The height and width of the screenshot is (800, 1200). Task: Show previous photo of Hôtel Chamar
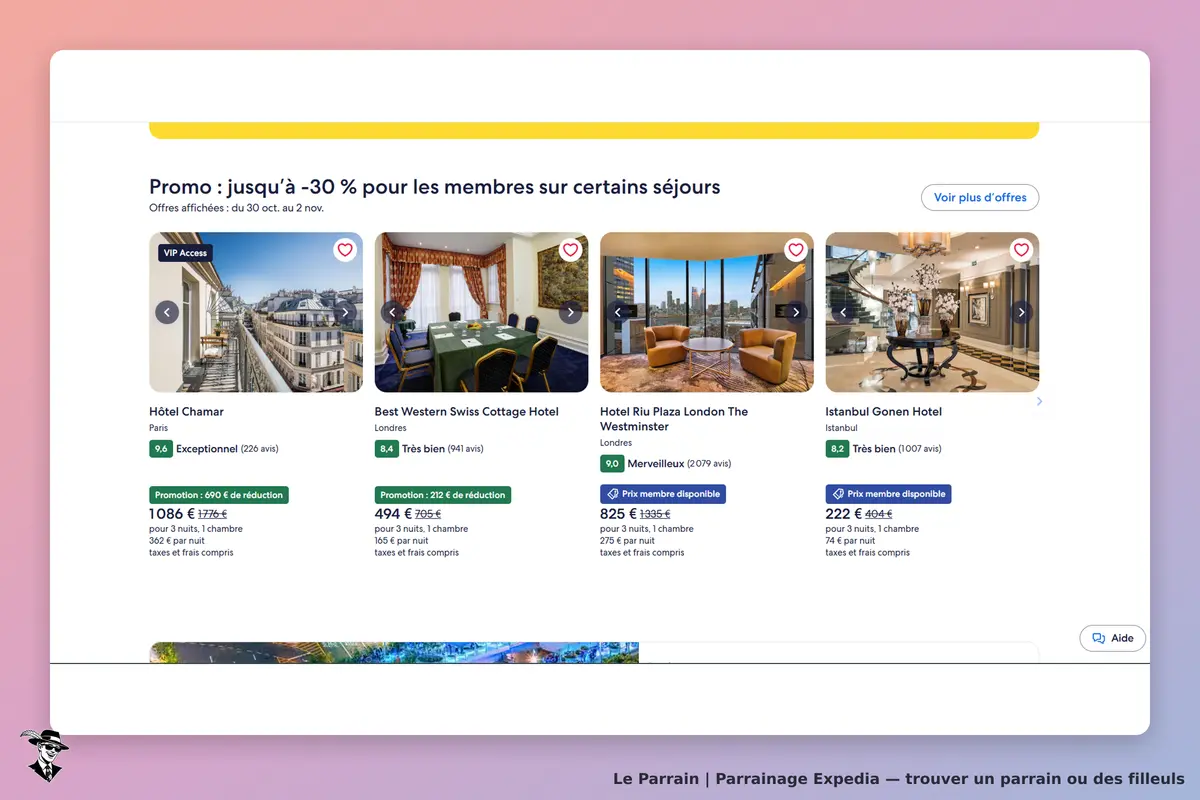(x=167, y=312)
